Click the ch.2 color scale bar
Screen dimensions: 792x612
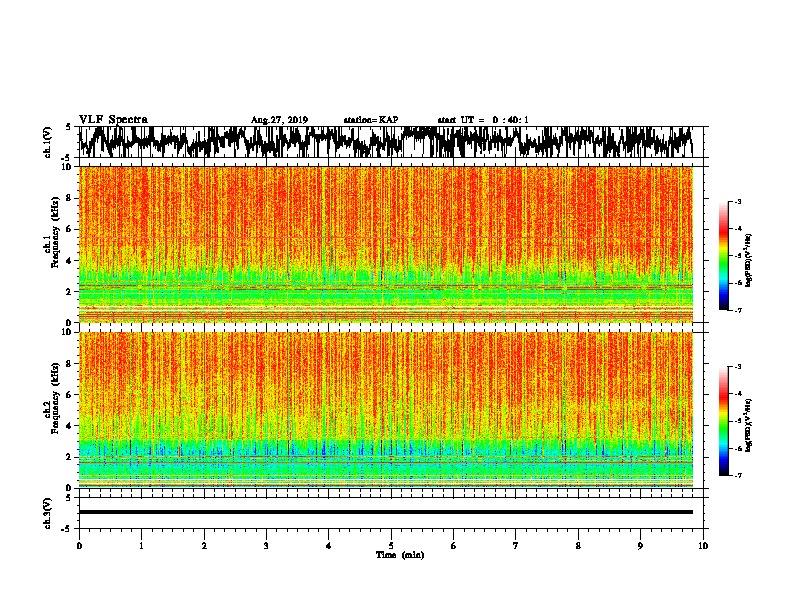(723, 421)
